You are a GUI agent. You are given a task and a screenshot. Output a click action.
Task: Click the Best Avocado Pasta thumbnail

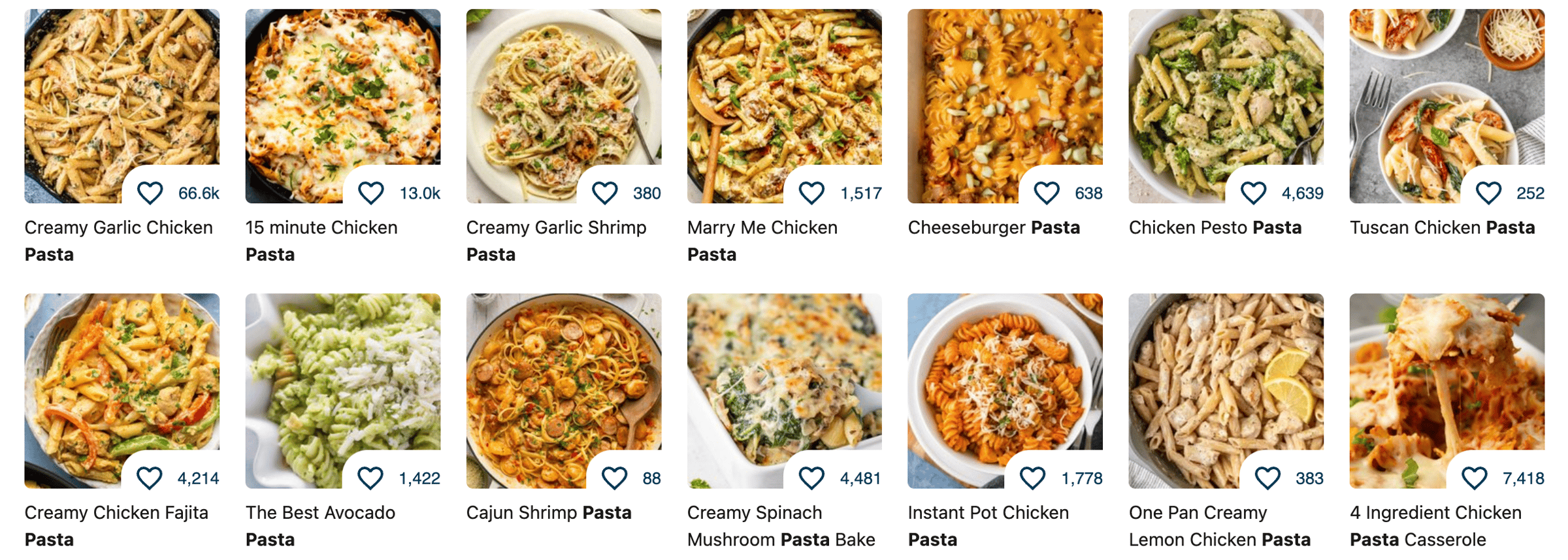[342, 379]
